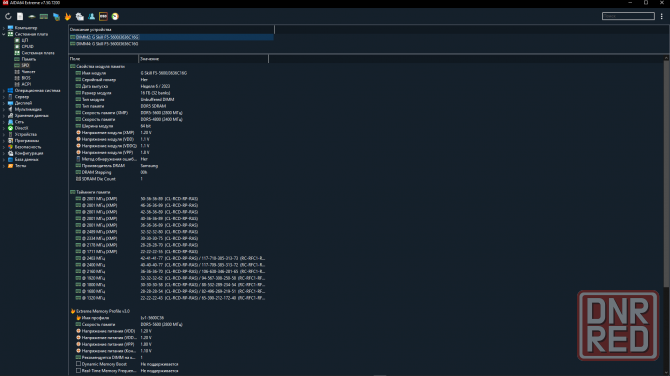
Task: Expand the Мультимедиа tree node
Action: coord(4,109)
